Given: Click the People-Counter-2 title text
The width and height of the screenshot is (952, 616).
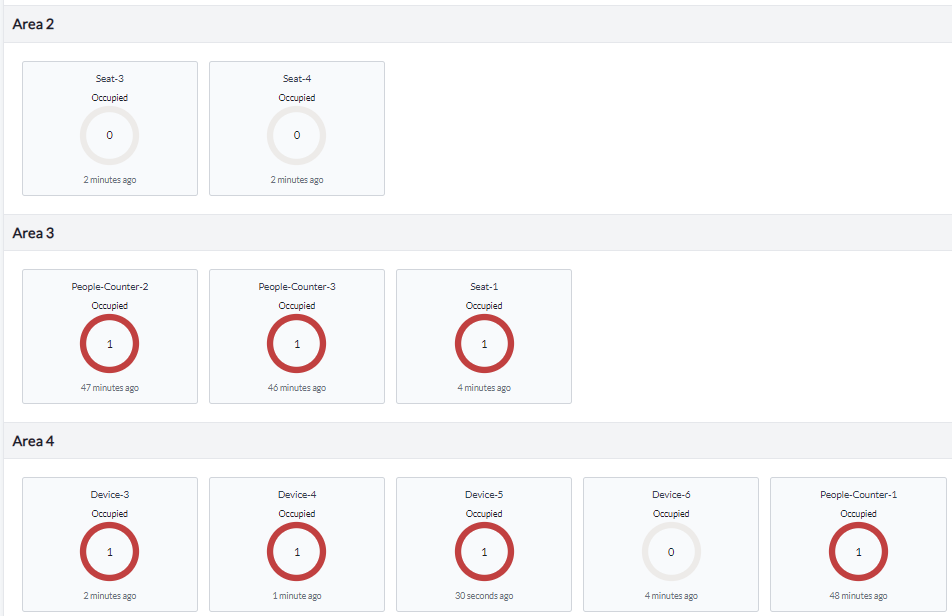Looking at the screenshot, I should [x=110, y=287].
